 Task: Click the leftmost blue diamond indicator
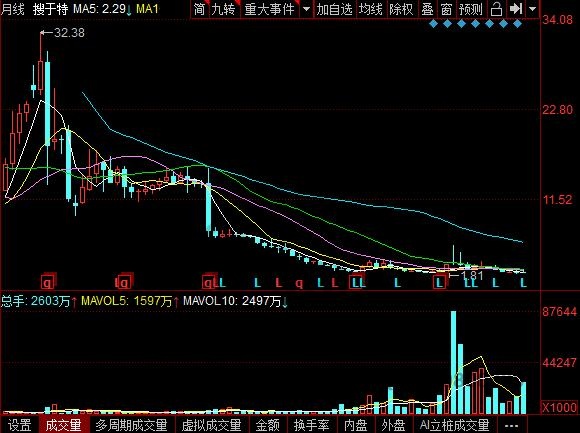(434, 24)
